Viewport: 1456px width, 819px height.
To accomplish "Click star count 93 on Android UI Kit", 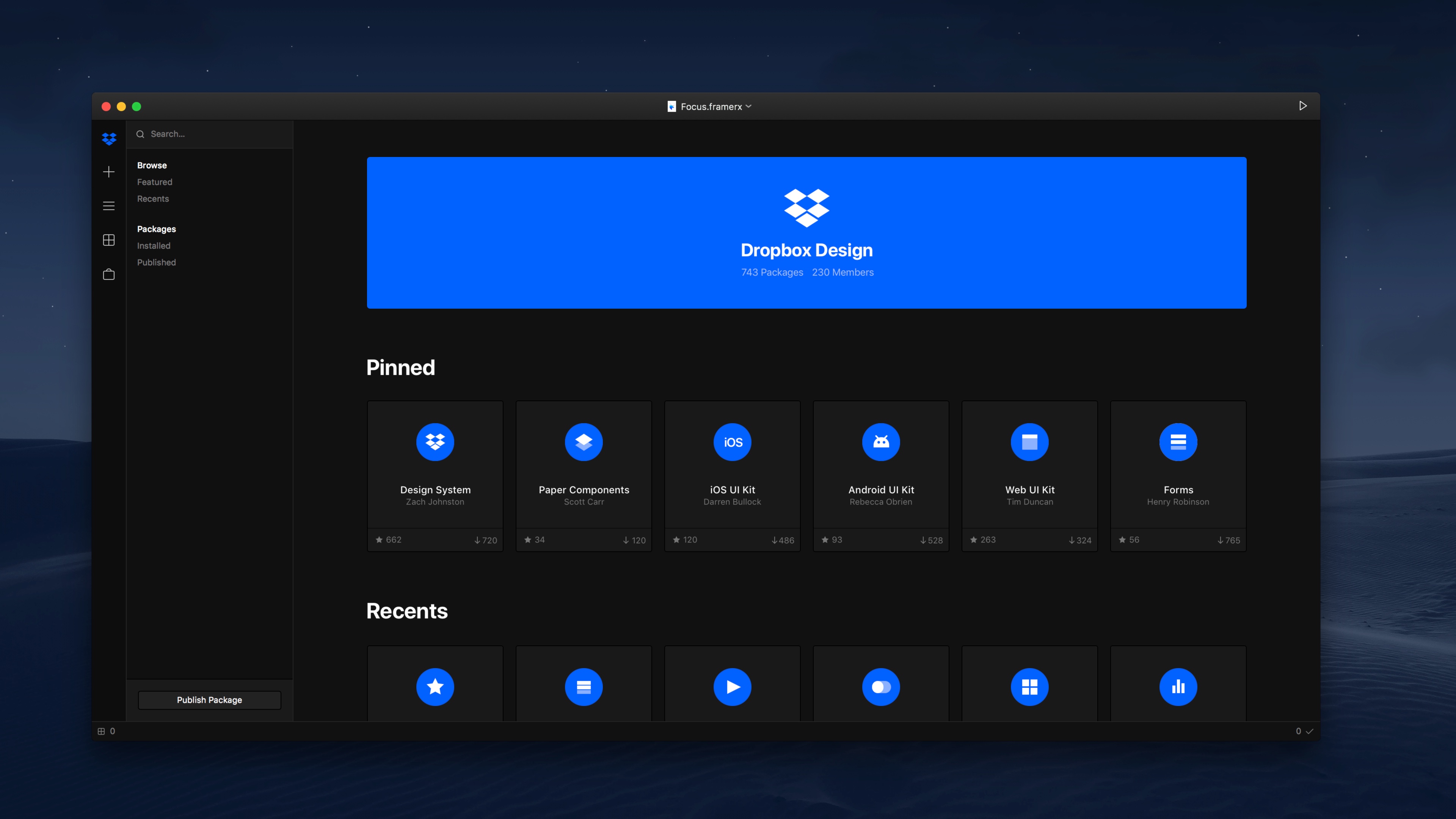I will click(x=832, y=540).
